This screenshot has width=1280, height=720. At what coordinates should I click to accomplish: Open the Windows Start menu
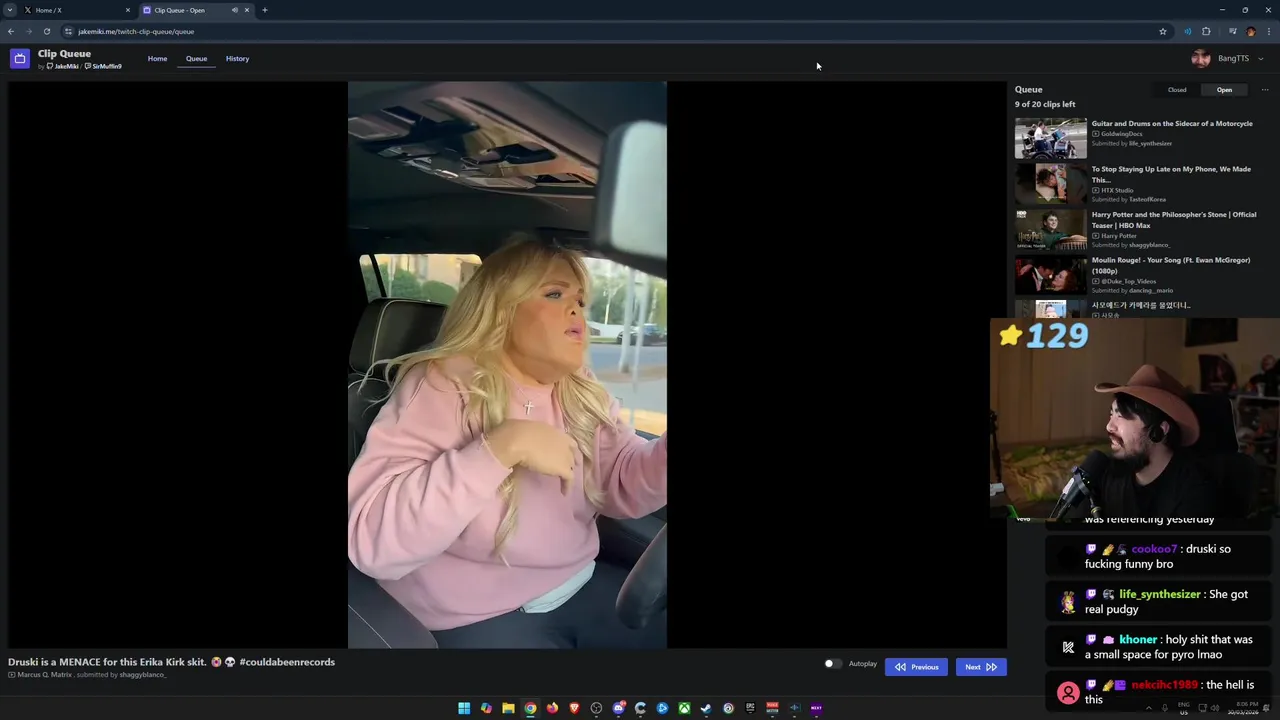click(464, 708)
